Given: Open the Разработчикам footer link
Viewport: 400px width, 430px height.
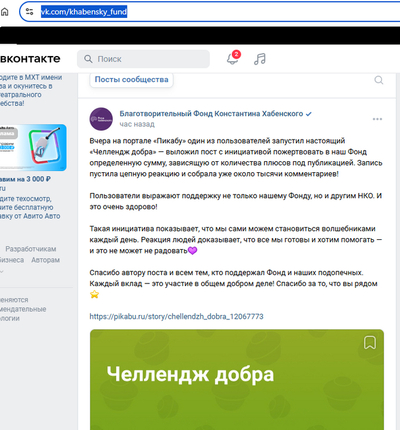Looking at the screenshot, I should click(x=31, y=249).
